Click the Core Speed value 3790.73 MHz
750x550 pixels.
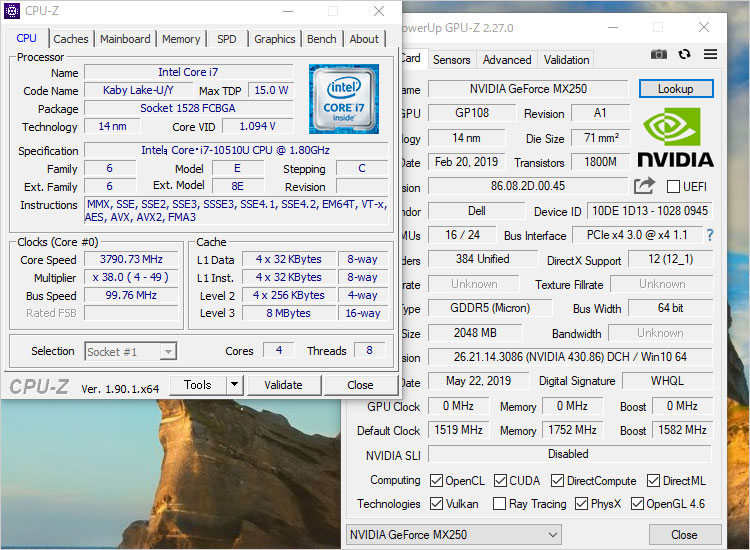[132, 259]
